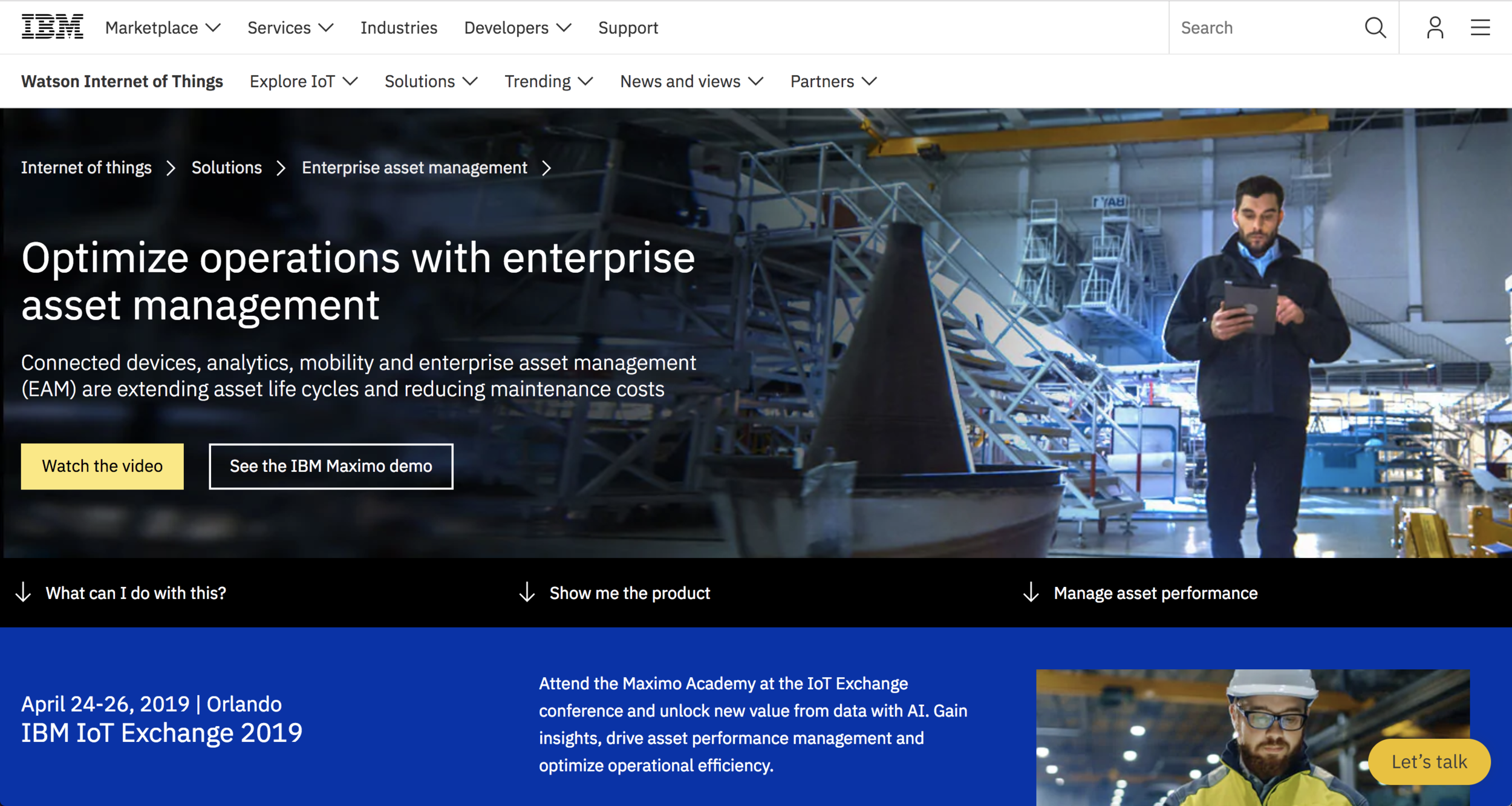Click the IBM logo

53,27
